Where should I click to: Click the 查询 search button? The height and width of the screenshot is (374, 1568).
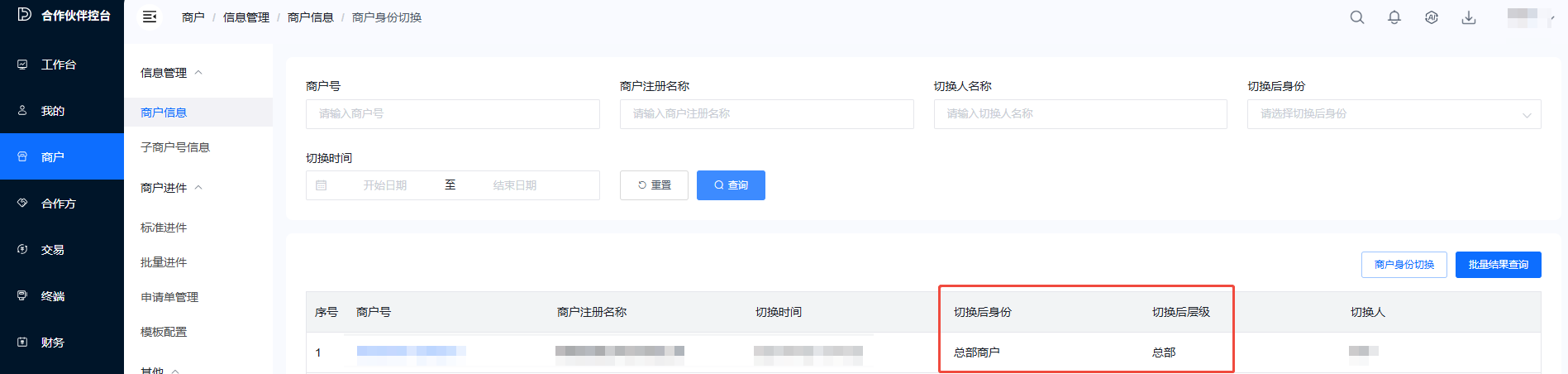[730, 185]
